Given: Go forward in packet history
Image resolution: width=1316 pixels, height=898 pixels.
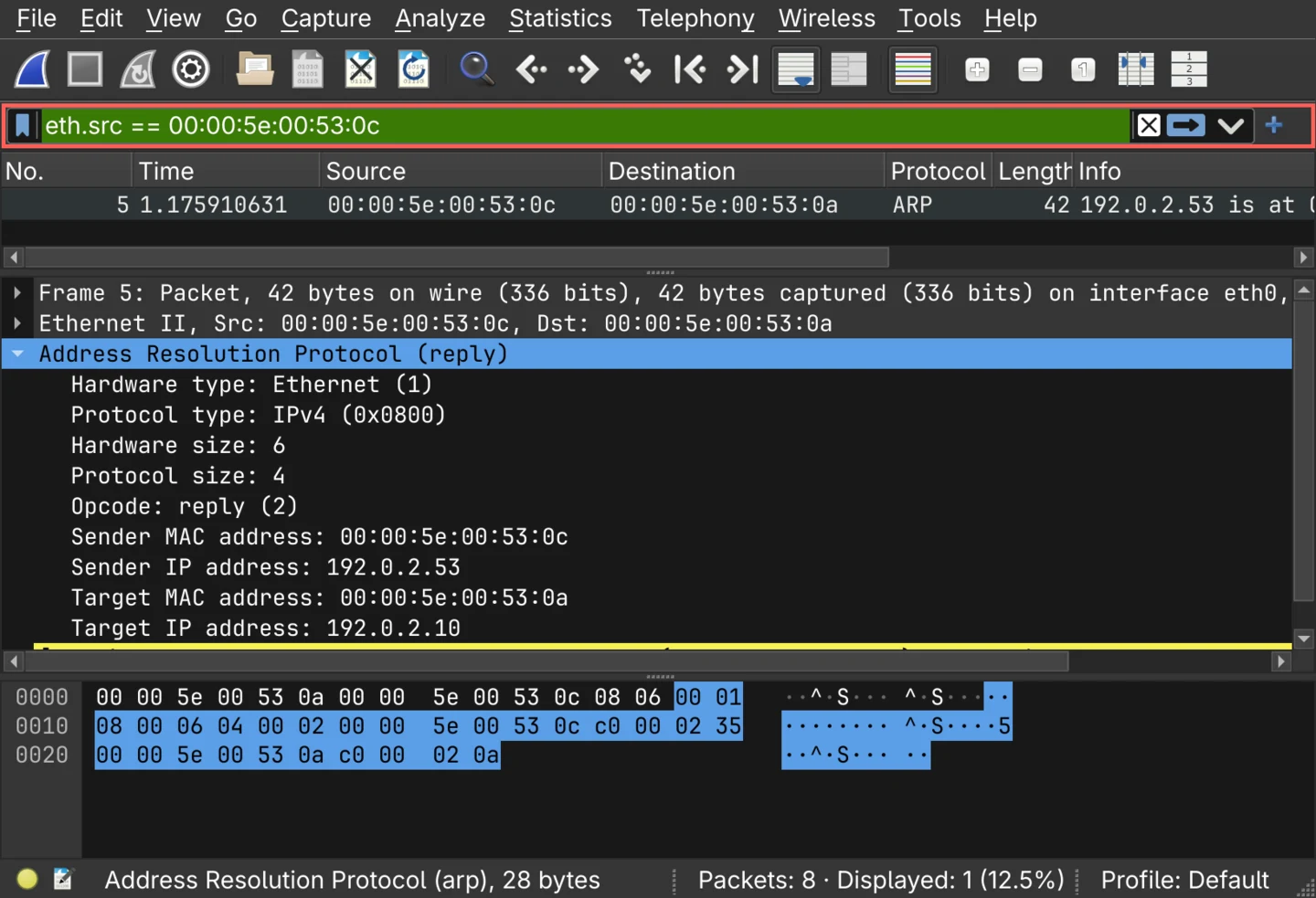Looking at the screenshot, I should pos(583,69).
